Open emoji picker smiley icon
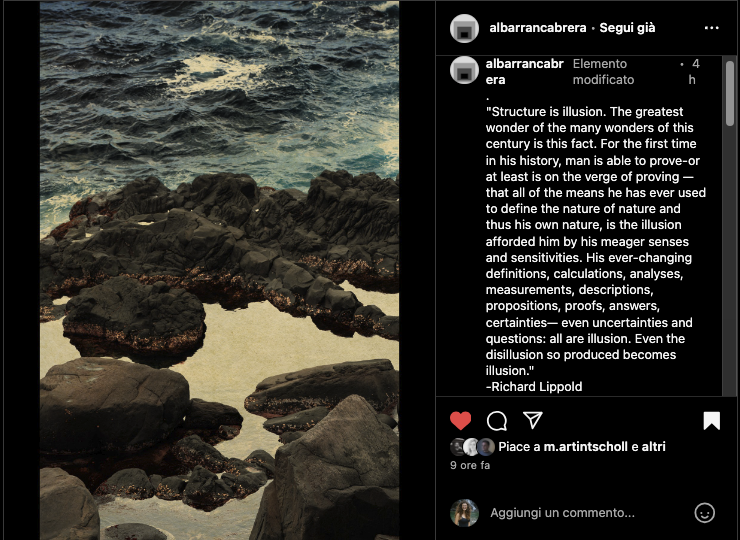The height and width of the screenshot is (540, 740). tap(705, 513)
